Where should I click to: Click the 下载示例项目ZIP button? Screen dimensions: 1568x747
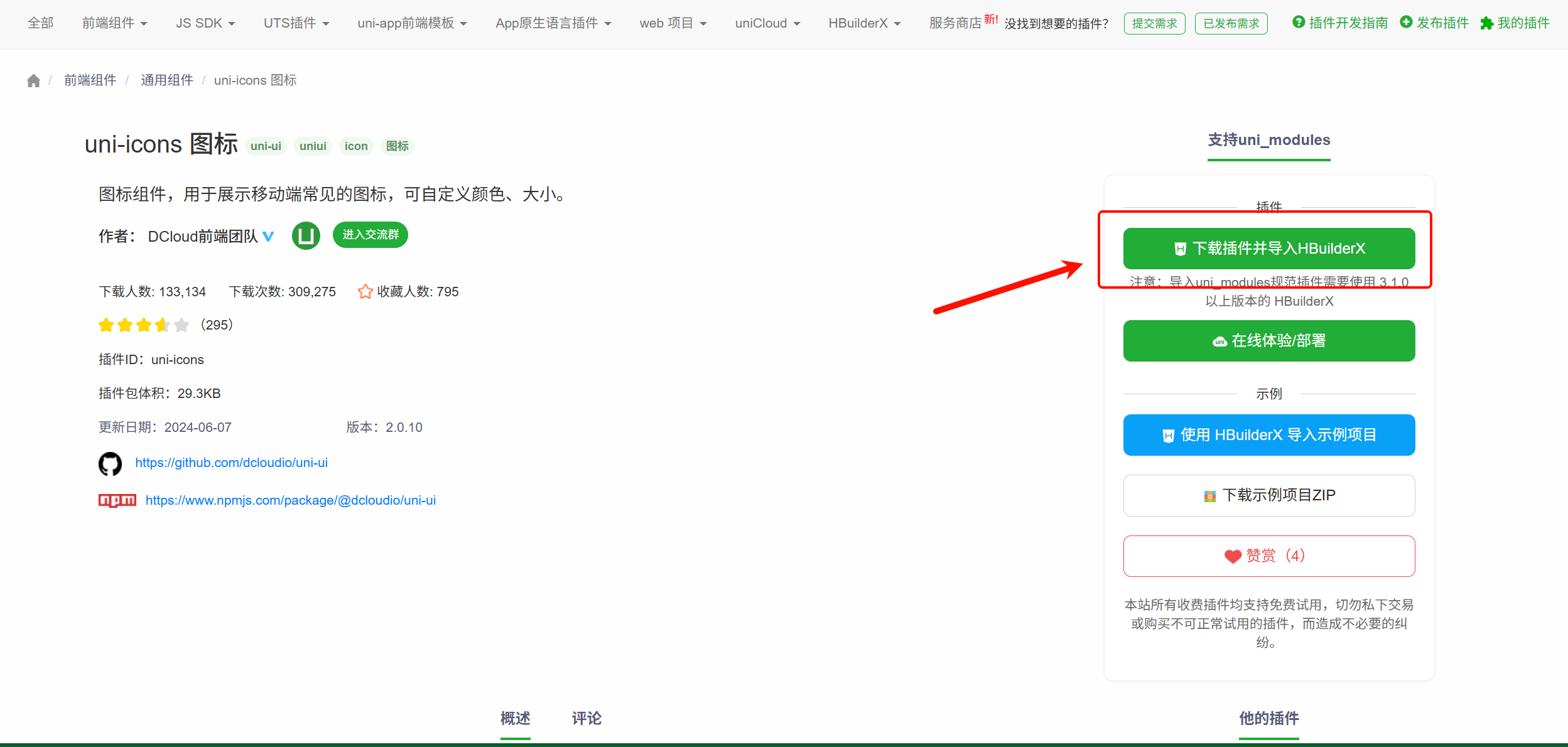tap(1269, 495)
